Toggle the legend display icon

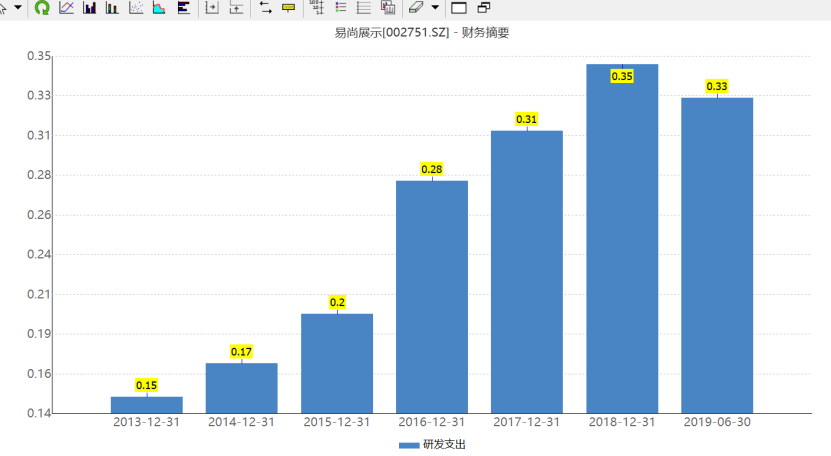341,7
